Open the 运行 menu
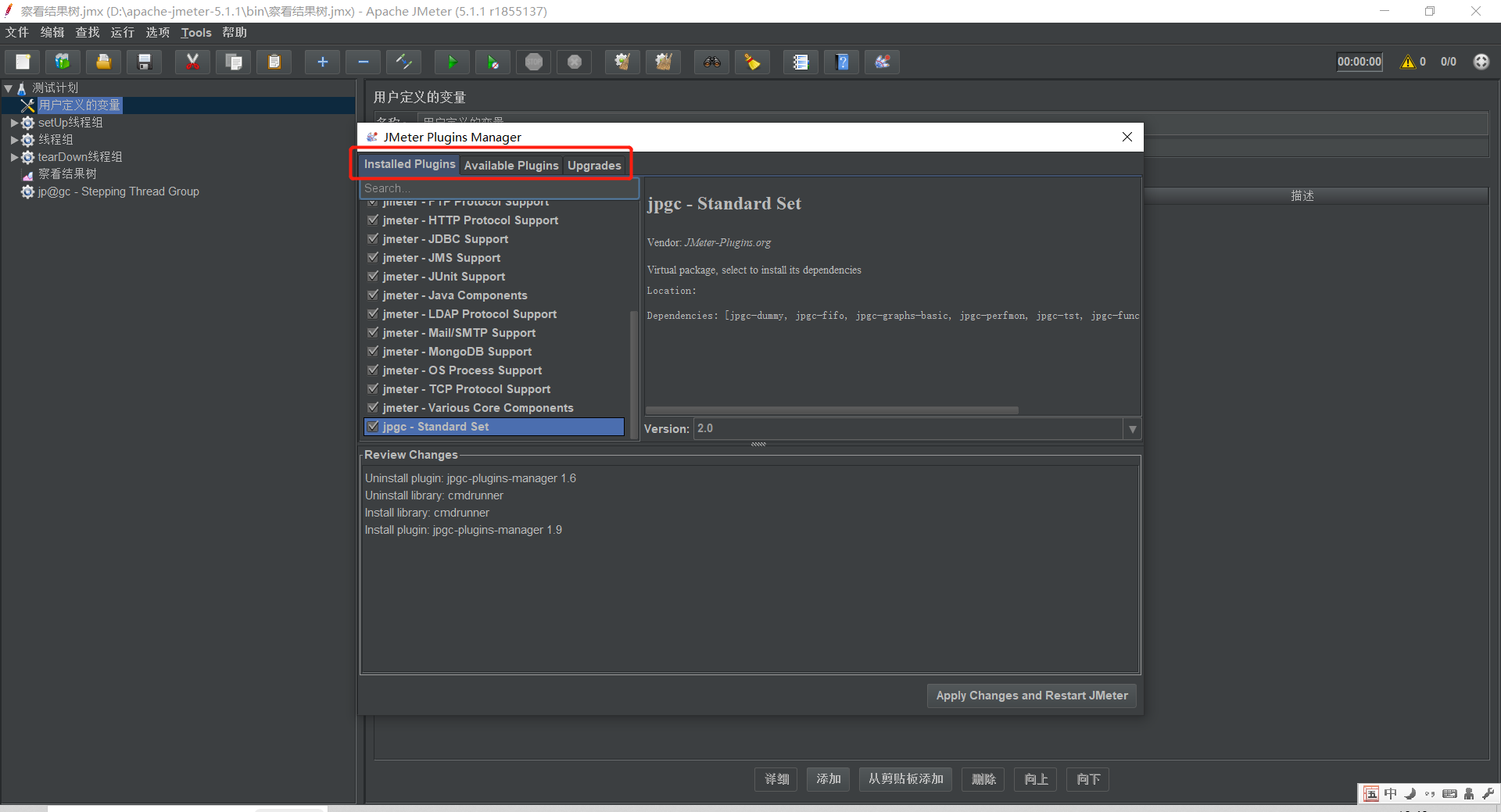This screenshot has width=1501, height=812. [123, 33]
